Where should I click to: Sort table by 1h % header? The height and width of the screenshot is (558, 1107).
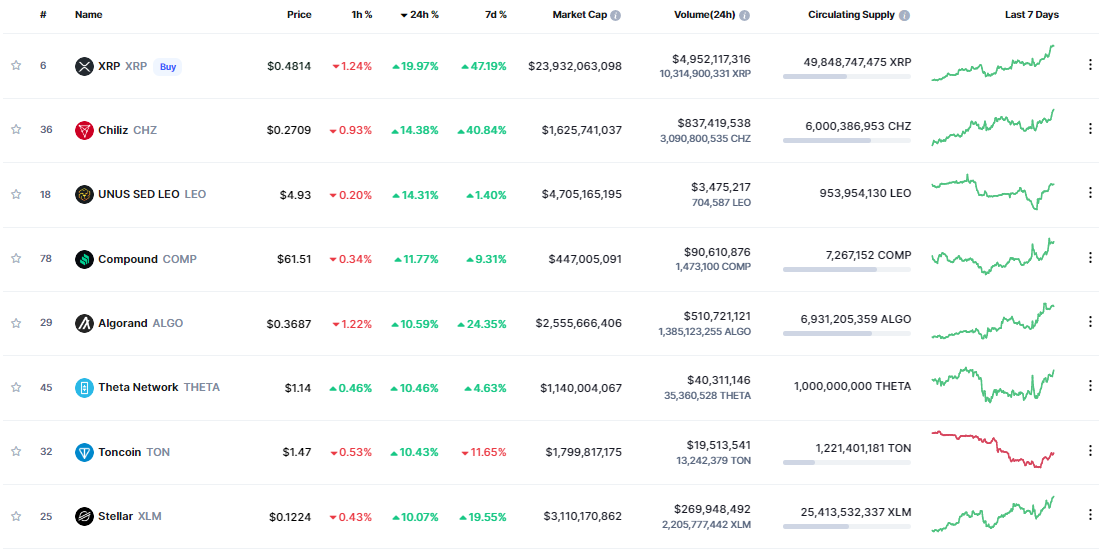(x=361, y=15)
